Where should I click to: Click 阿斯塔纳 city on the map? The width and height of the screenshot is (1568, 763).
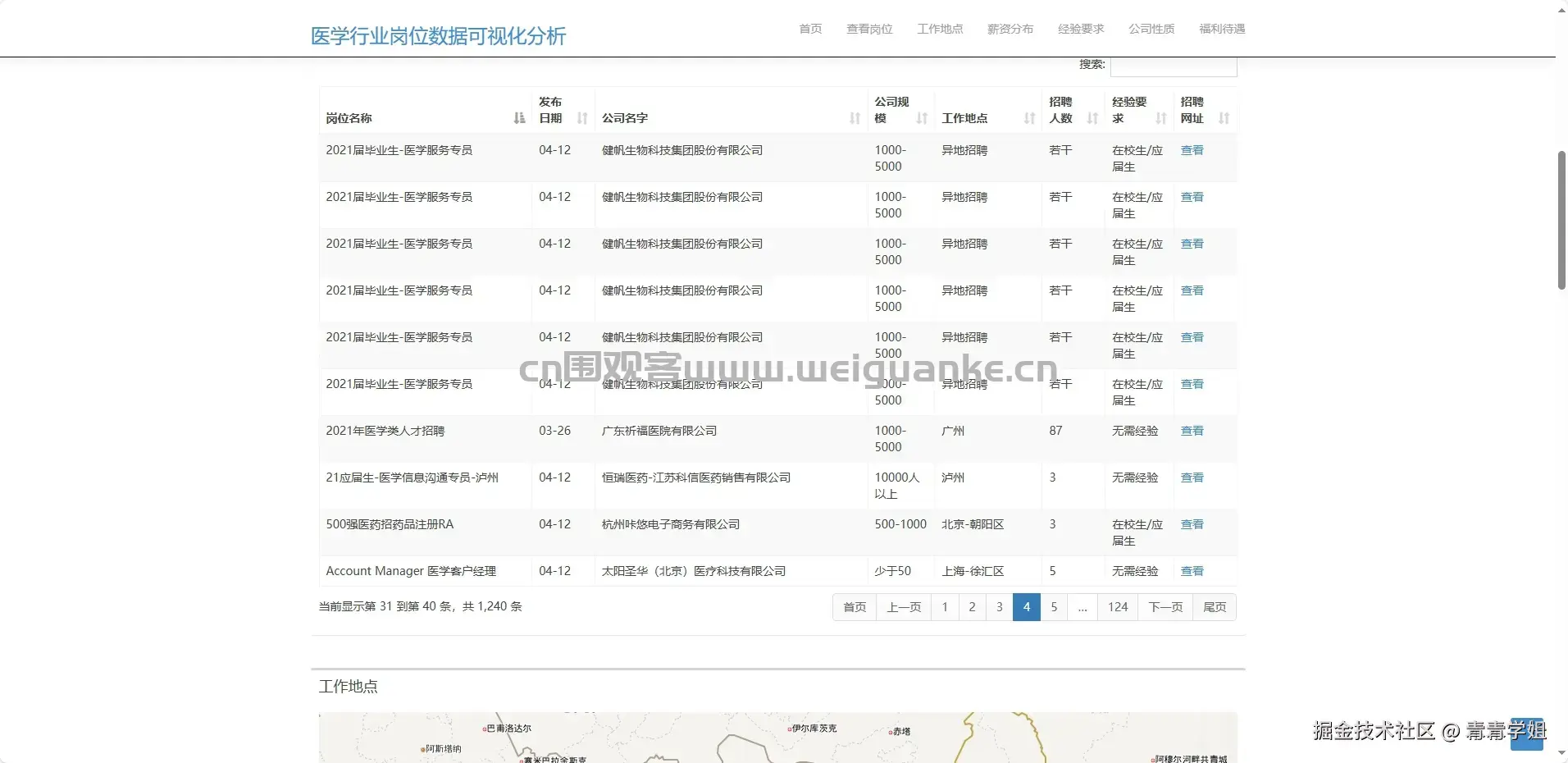[443, 749]
